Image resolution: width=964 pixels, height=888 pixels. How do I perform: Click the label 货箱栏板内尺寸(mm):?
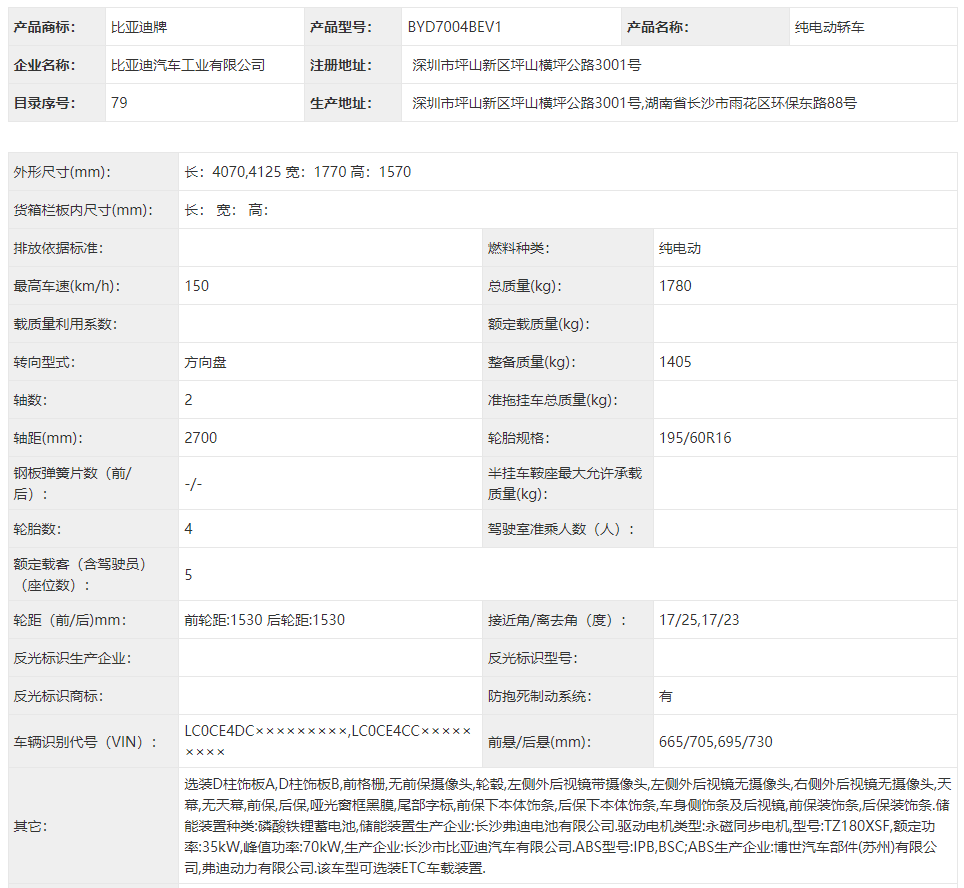(84, 210)
